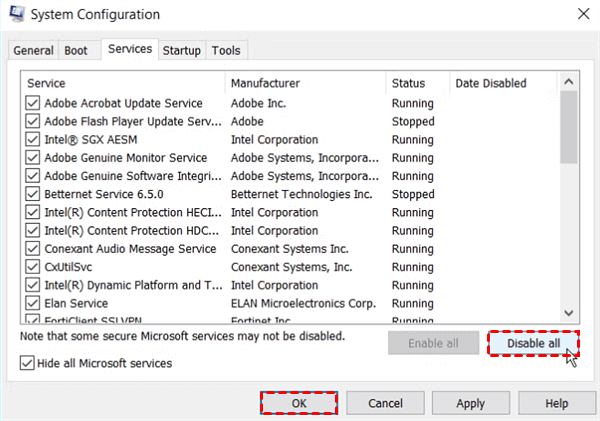
Task: Click the Apply button
Action: [471, 403]
